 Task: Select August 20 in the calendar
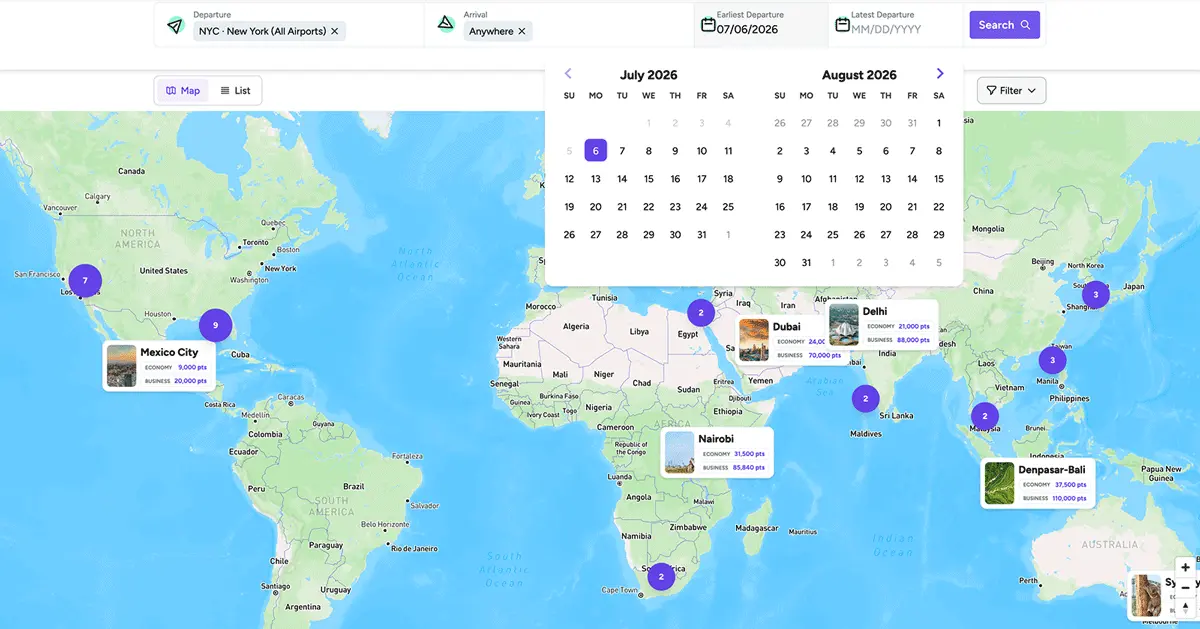(885, 207)
